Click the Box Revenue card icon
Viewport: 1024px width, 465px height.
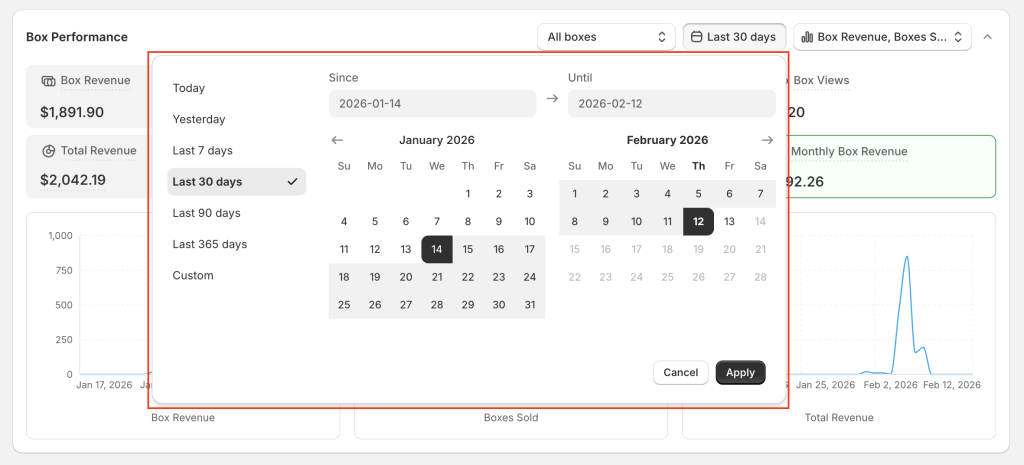coord(48,80)
